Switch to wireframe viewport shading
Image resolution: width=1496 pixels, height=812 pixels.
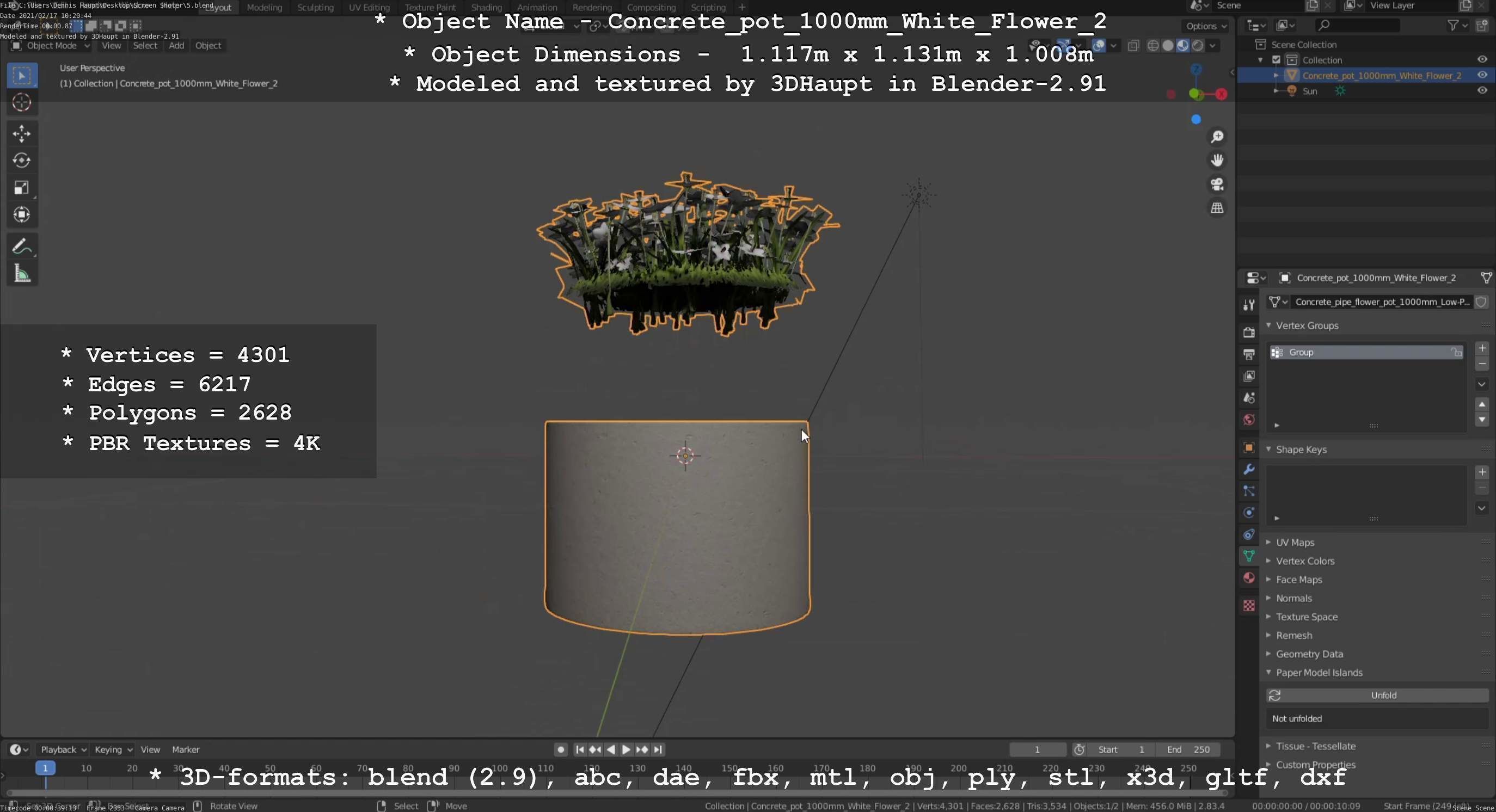(1154, 45)
